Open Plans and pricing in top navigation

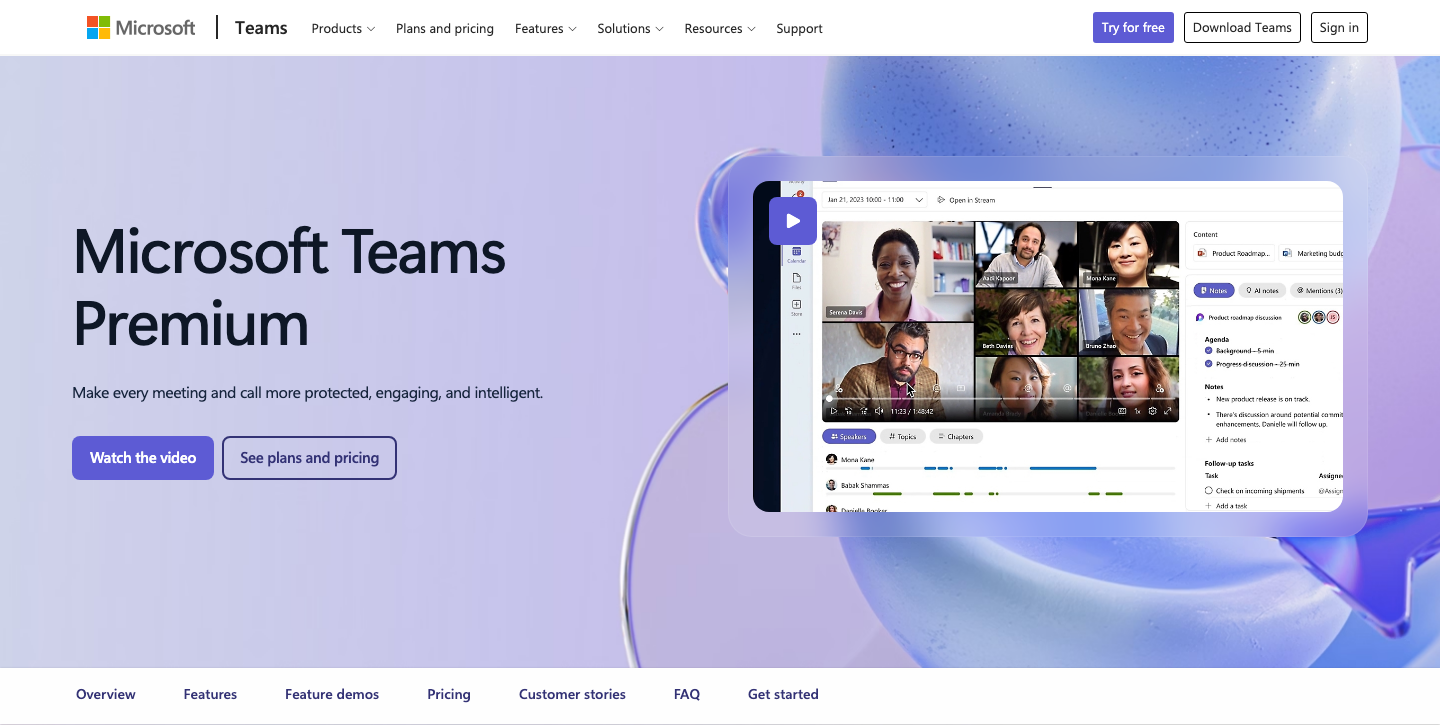point(445,29)
